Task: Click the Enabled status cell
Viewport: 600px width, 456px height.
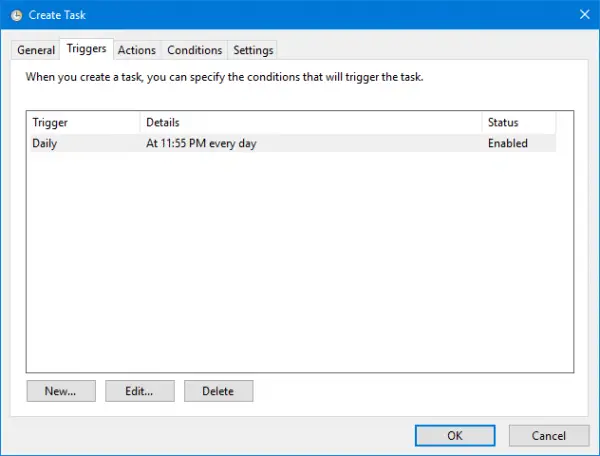Action: (507, 143)
